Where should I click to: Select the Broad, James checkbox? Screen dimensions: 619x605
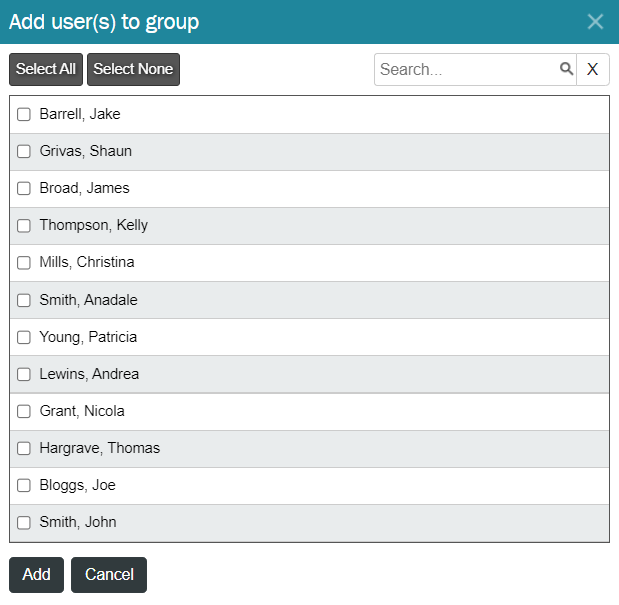click(24, 188)
